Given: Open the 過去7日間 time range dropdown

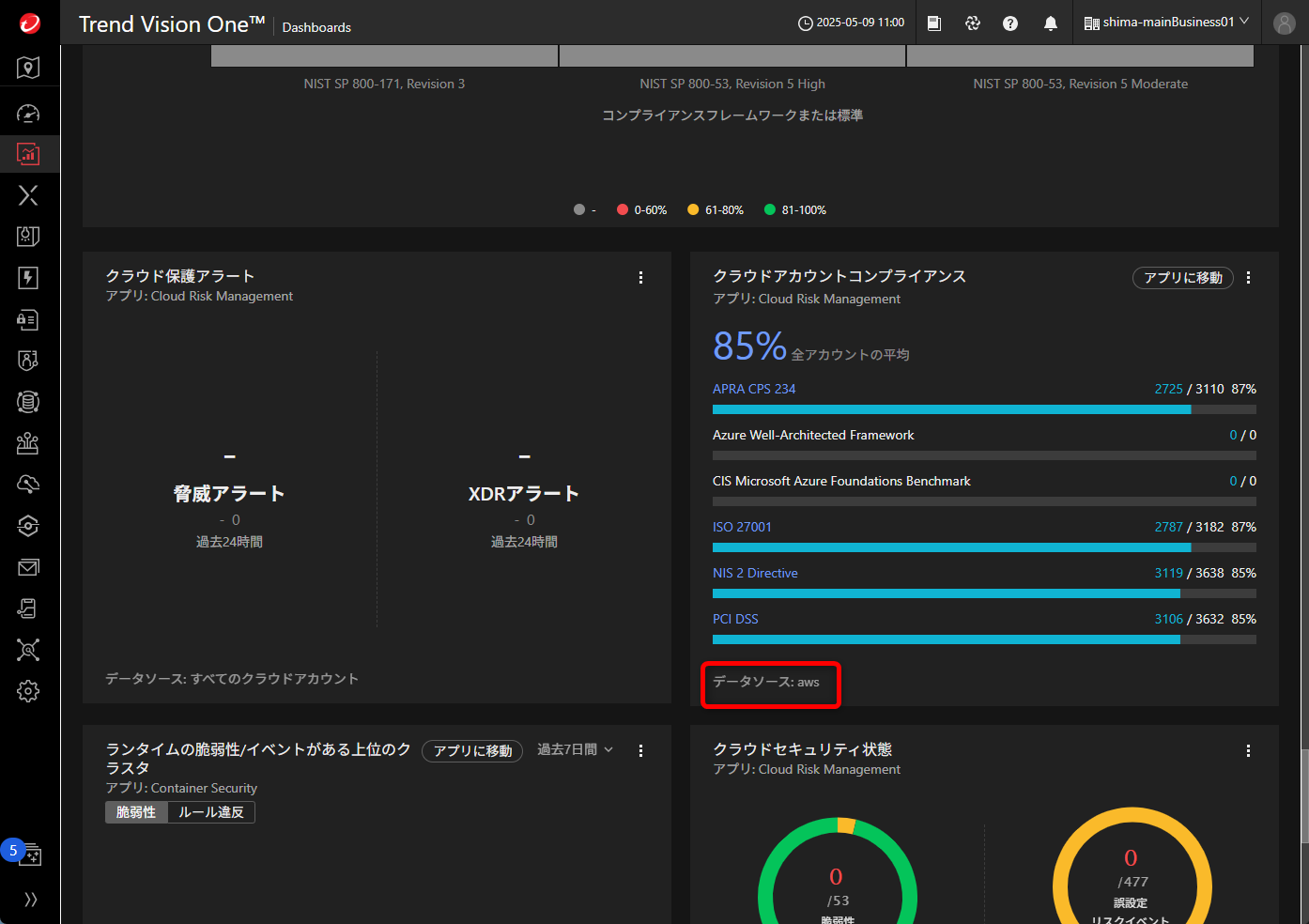Looking at the screenshot, I should click(575, 749).
